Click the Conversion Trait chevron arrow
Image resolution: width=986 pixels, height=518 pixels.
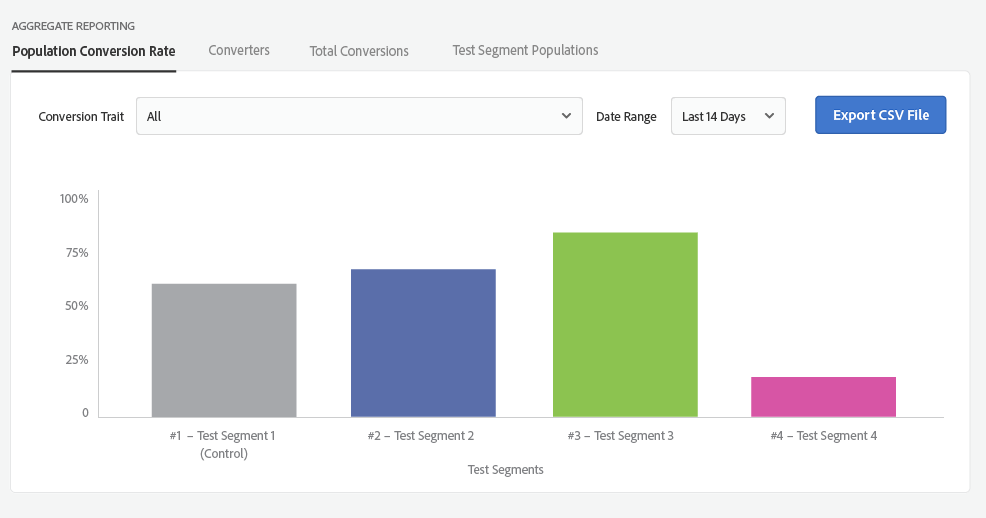click(566, 116)
